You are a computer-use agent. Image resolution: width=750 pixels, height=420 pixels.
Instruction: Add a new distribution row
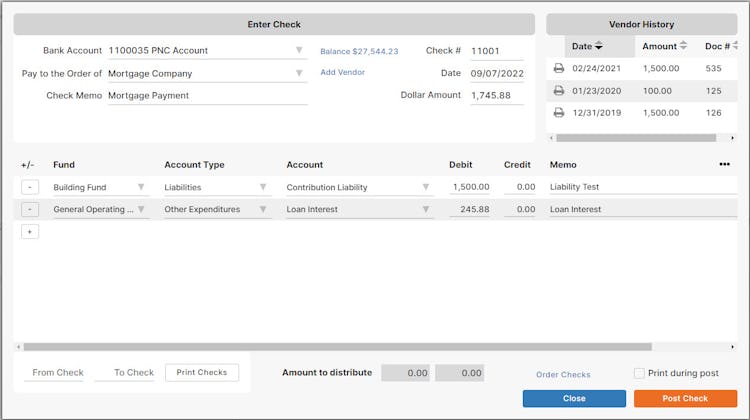[x=30, y=232]
